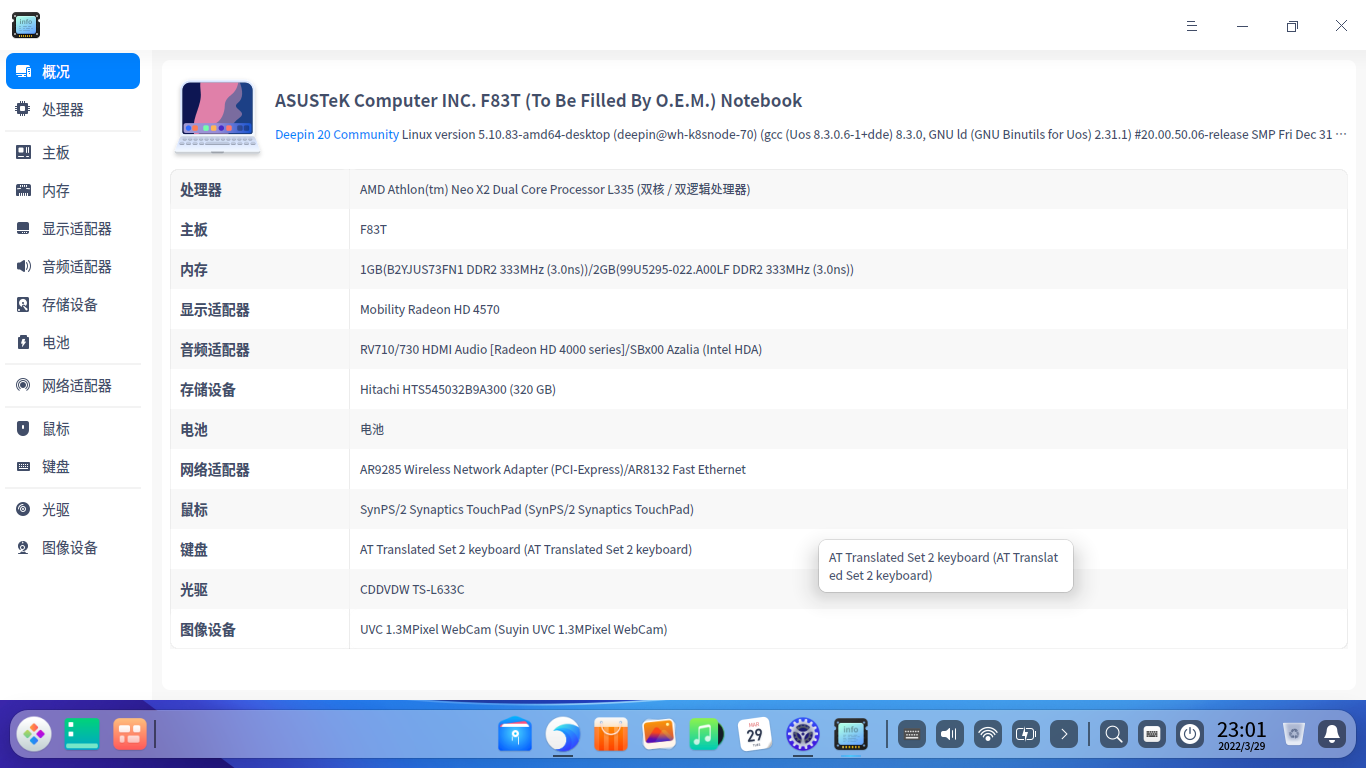Click the battery charging tray icon
The image size is (1366, 768).
point(1026,735)
